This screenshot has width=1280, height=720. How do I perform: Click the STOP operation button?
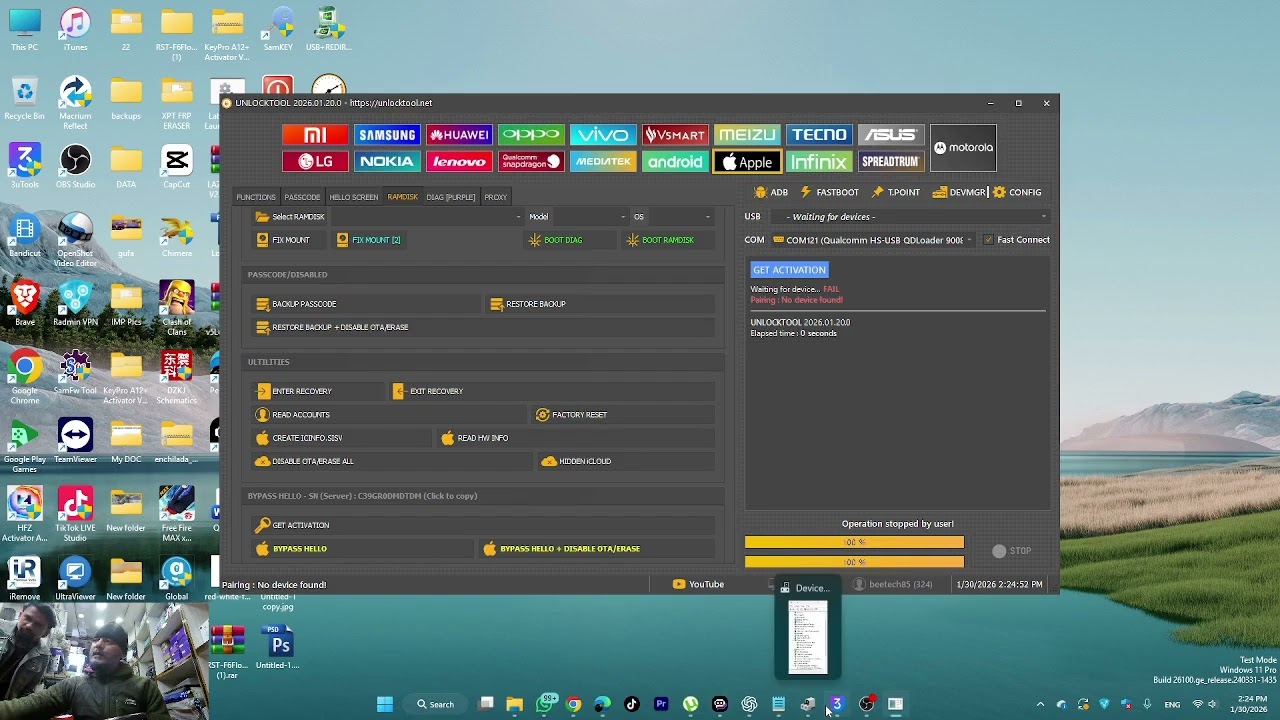point(1012,551)
